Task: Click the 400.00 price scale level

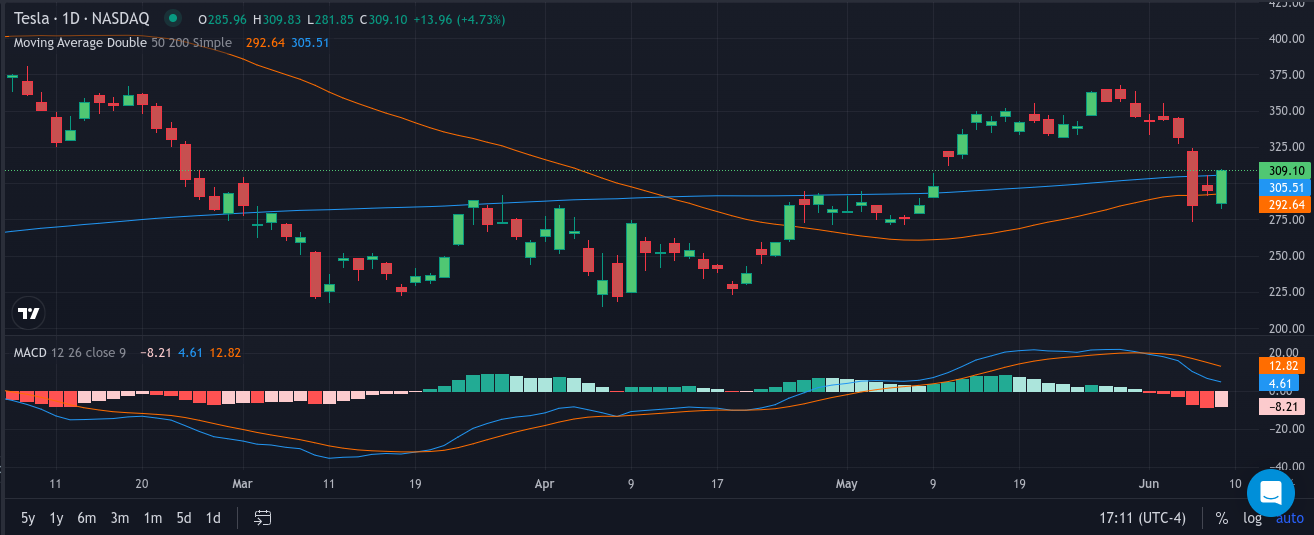Action: 1286,39
